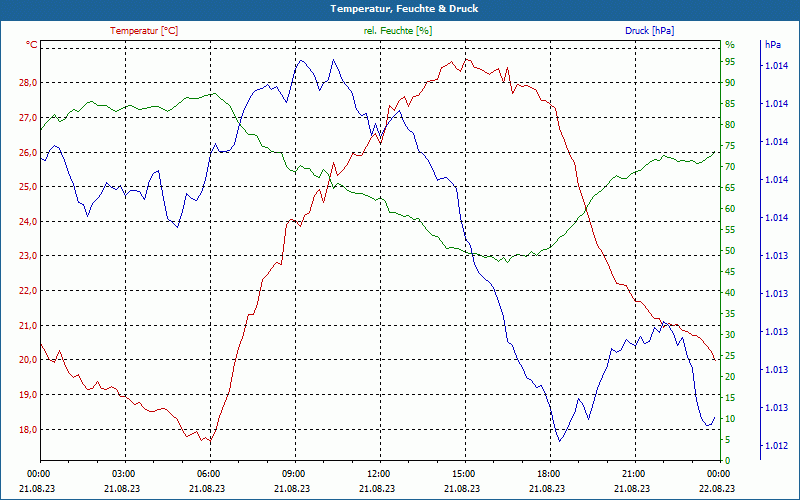Image resolution: width=800 pixels, height=500 pixels.
Task: Click the '10' humidity axis value
Action: tap(730, 418)
